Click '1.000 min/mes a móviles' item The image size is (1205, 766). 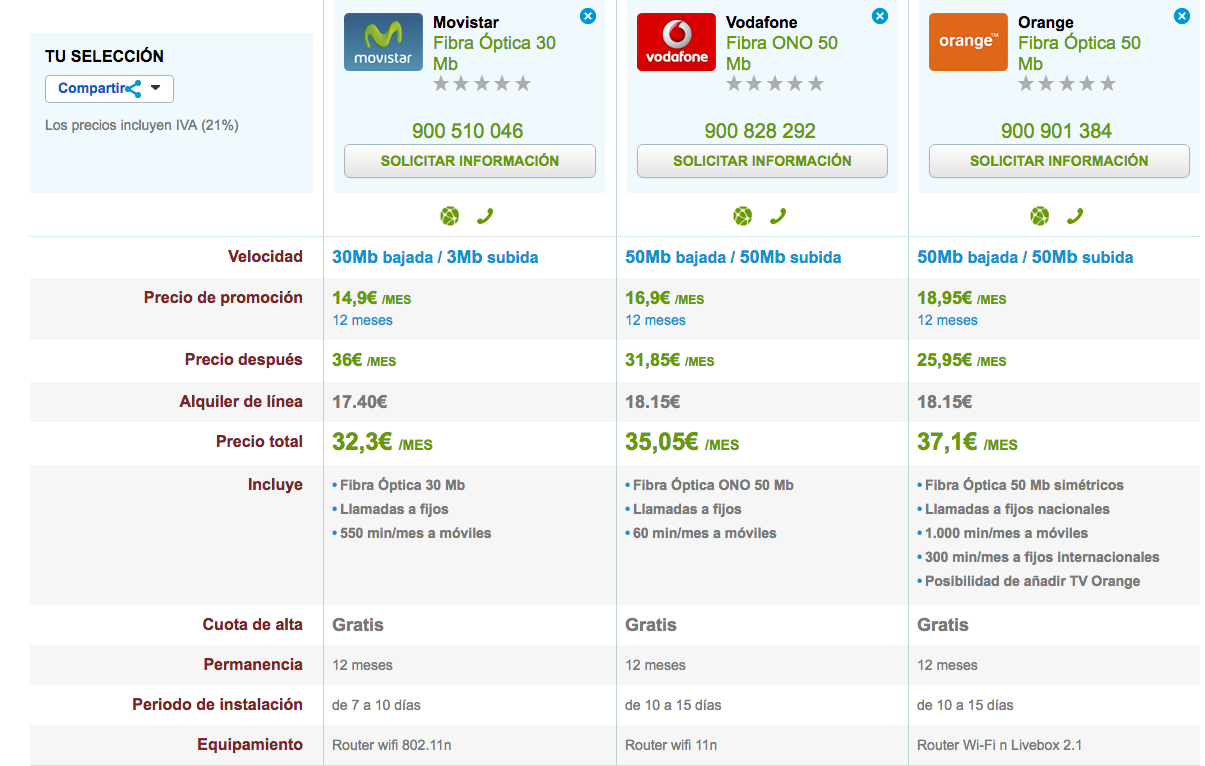[x=1006, y=533]
